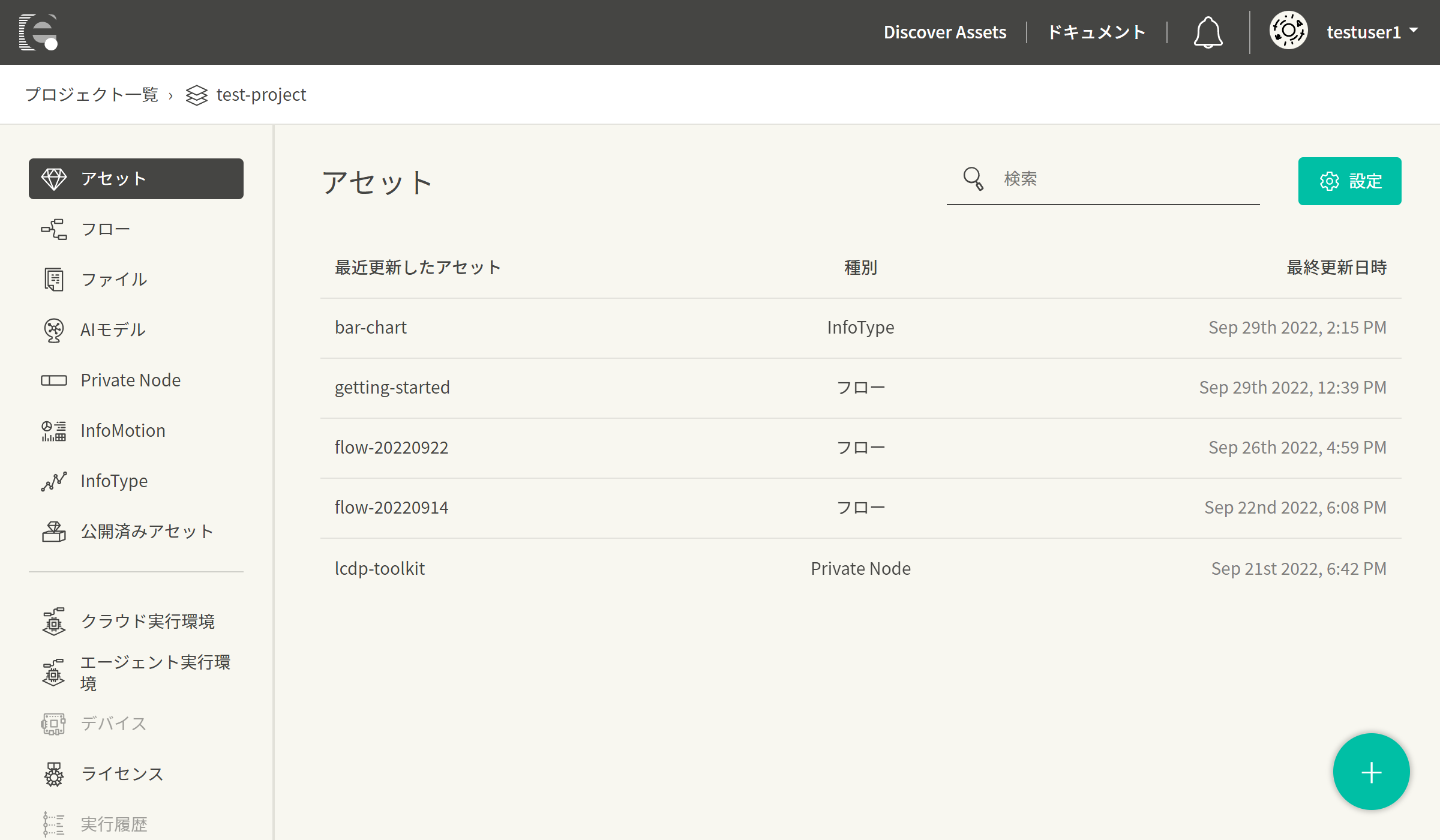Select the アセット sidebar menu label

pyautogui.click(x=114, y=179)
